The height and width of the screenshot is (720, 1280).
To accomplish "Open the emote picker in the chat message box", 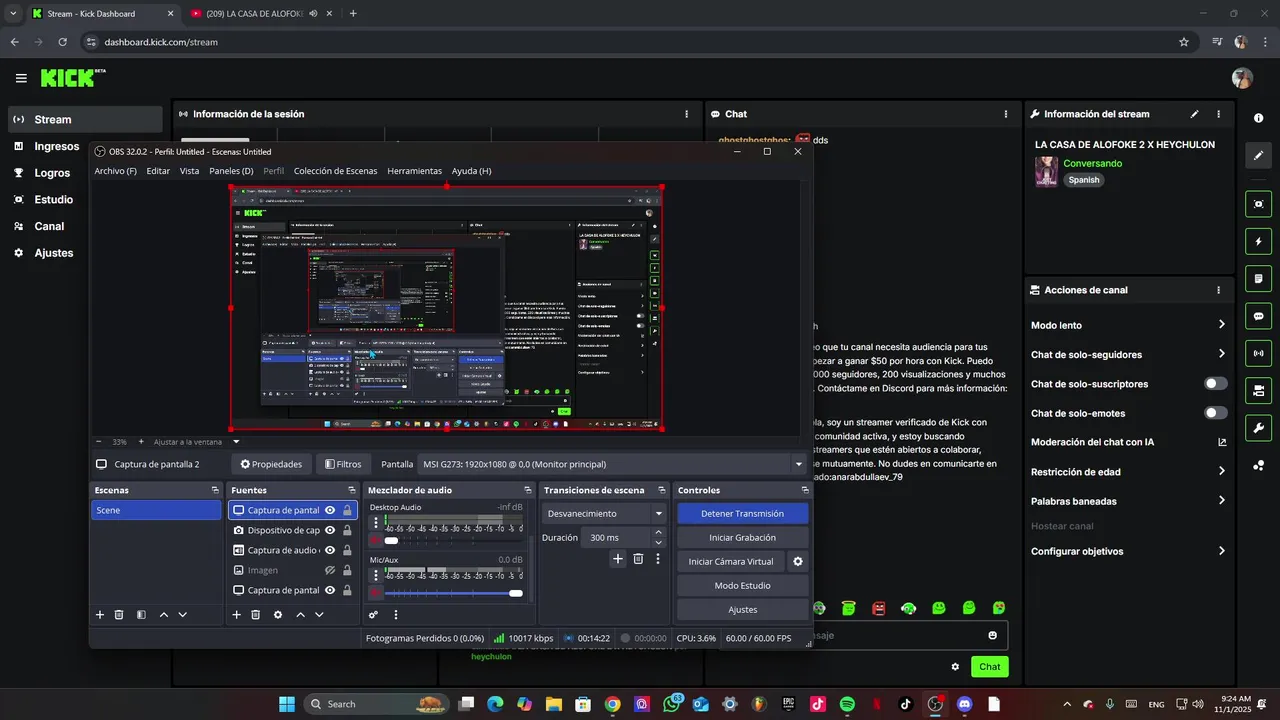I will (x=992, y=635).
